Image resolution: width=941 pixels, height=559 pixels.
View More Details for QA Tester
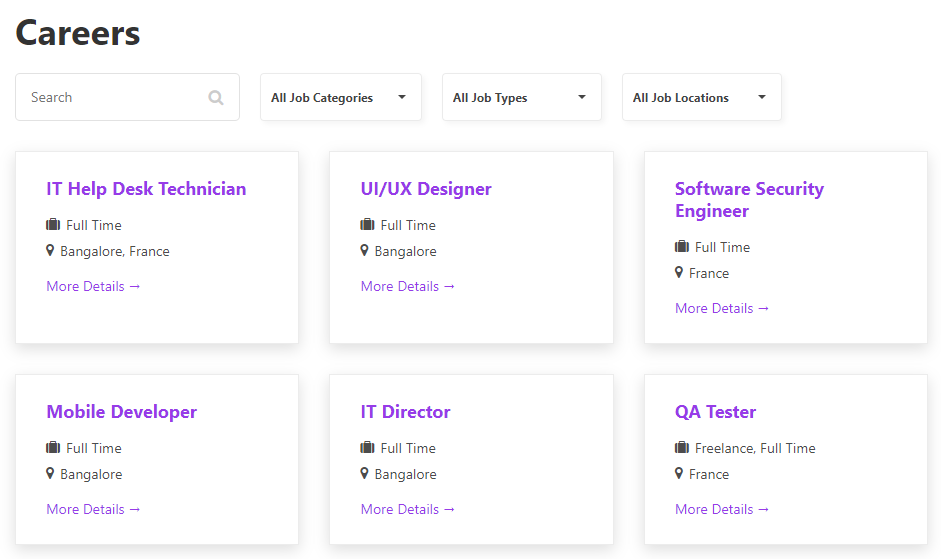(722, 509)
